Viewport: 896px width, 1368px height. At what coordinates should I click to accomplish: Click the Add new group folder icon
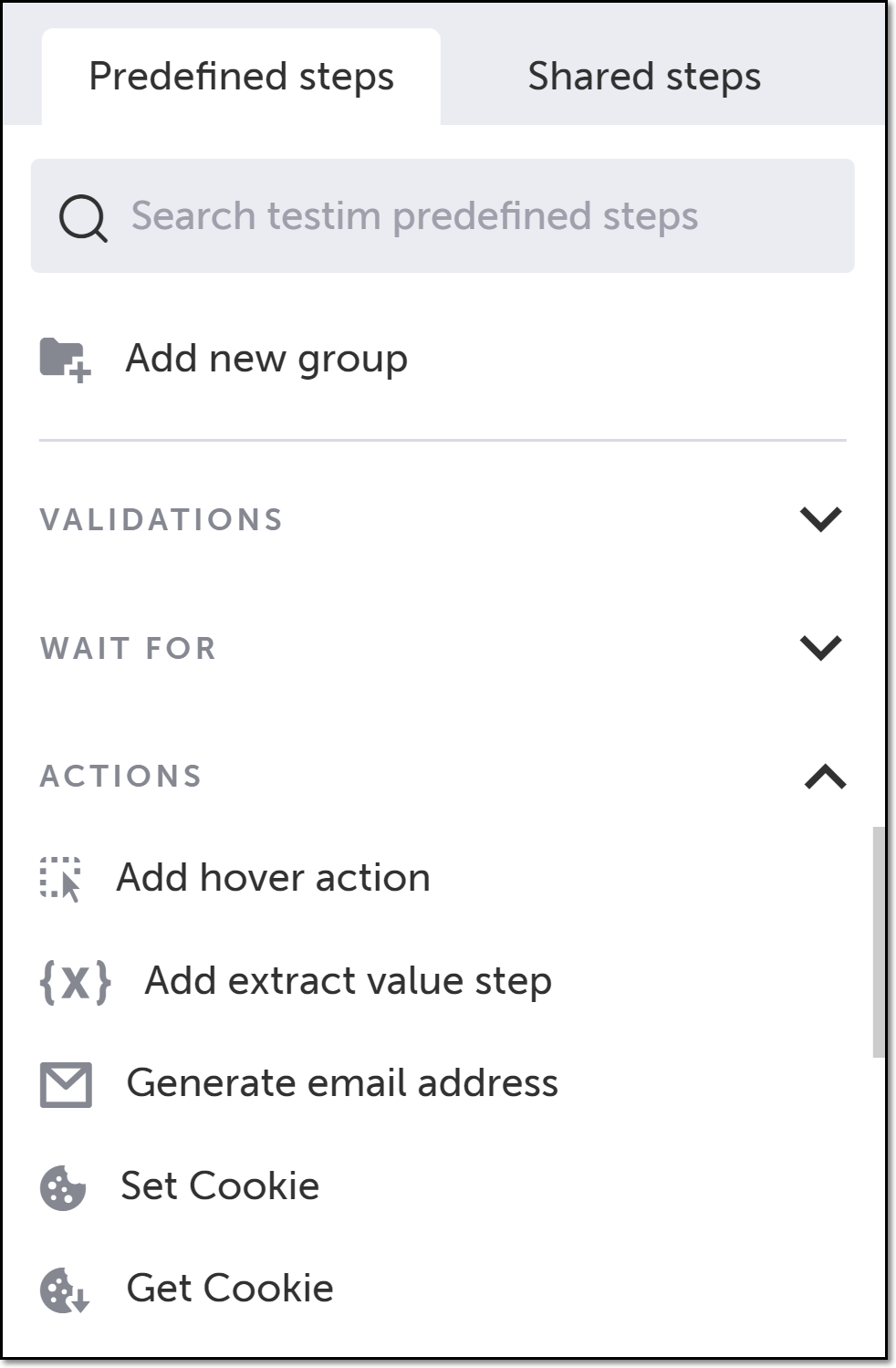coord(65,360)
